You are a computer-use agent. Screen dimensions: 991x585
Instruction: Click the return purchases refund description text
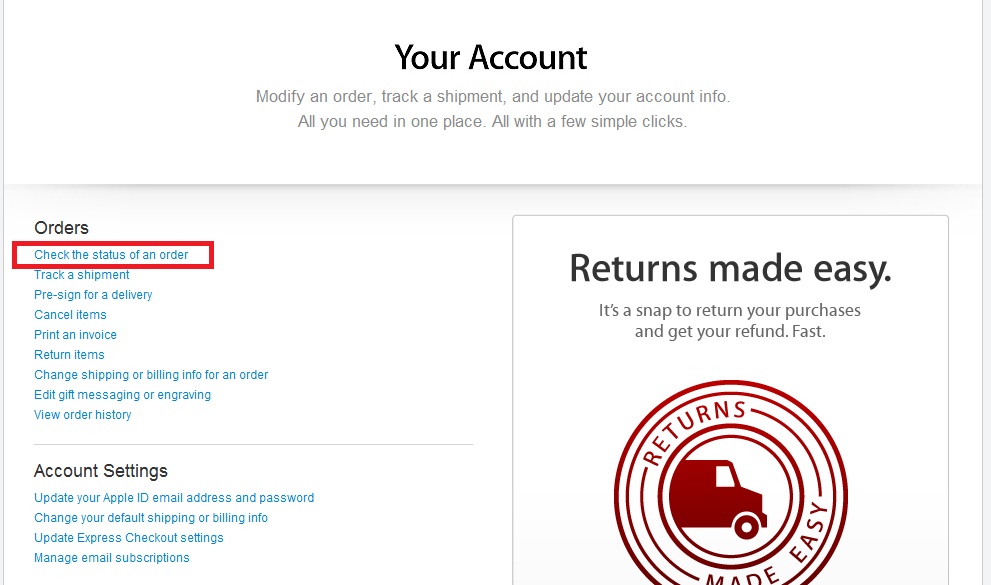[730, 321]
